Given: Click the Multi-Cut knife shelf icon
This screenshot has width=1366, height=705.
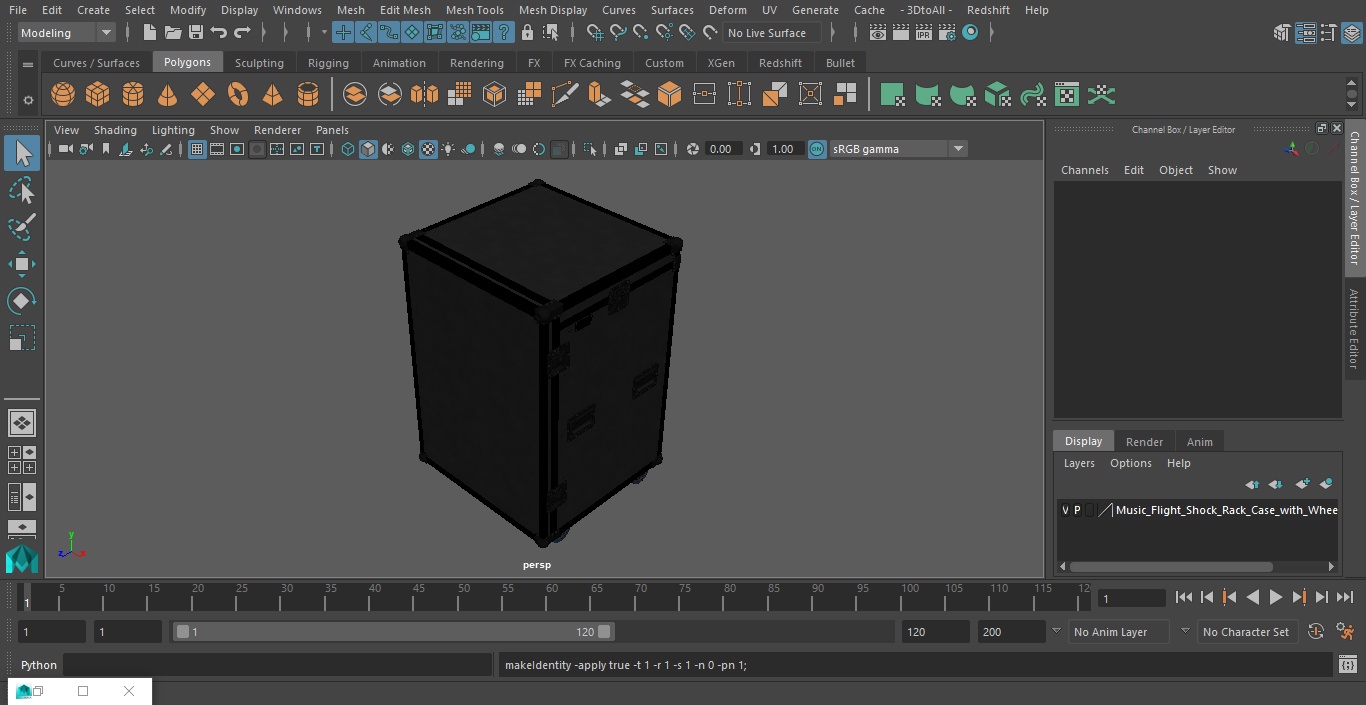Looking at the screenshot, I should [x=565, y=95].
